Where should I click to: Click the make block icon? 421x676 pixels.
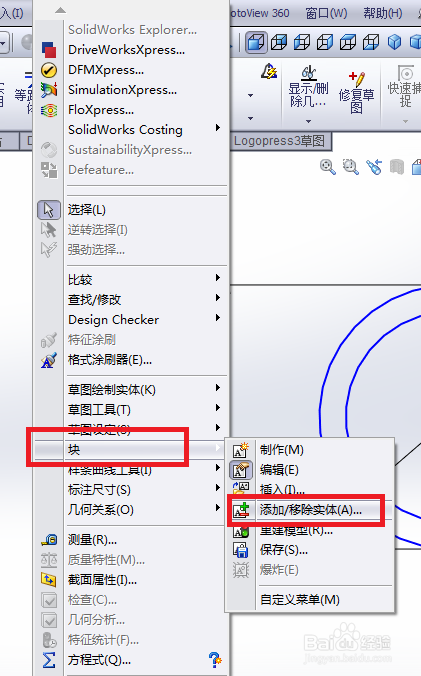click(x=241, y=450)
